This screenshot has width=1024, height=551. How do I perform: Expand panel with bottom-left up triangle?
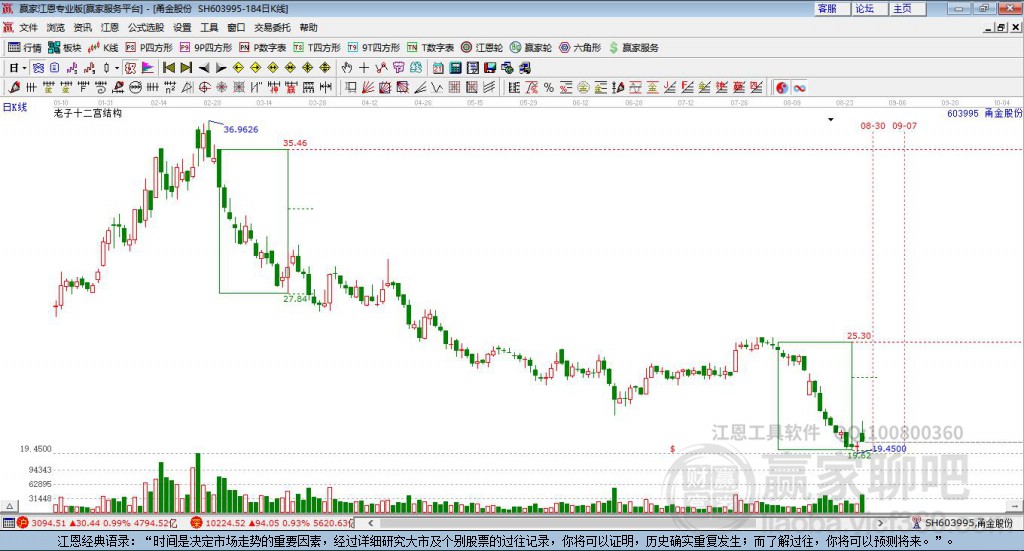[x=9, y=506]
